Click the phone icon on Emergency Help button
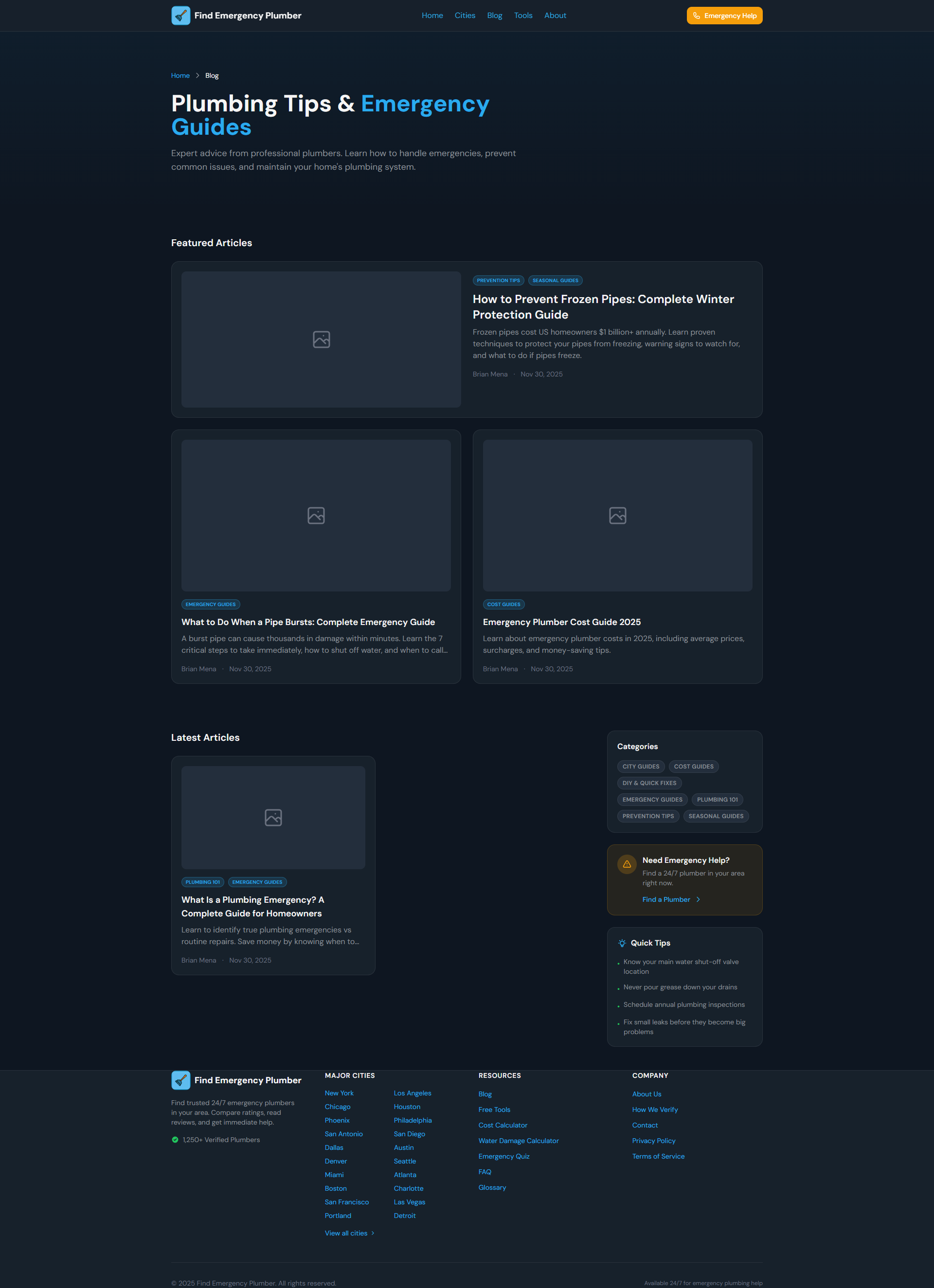This screenshot has height=1288, width=934. click(696, 16)
